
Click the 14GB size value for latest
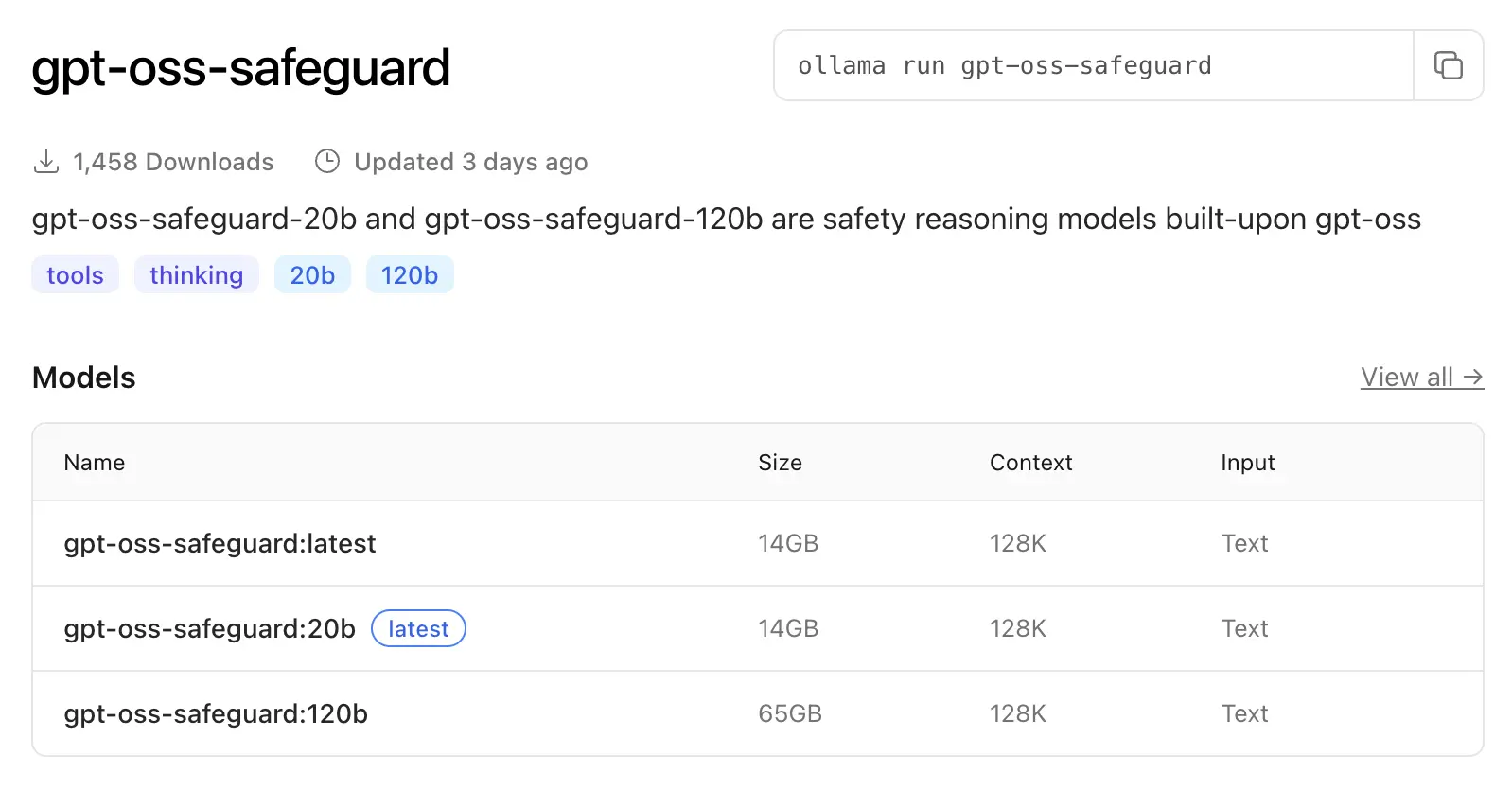pos(787,543)
